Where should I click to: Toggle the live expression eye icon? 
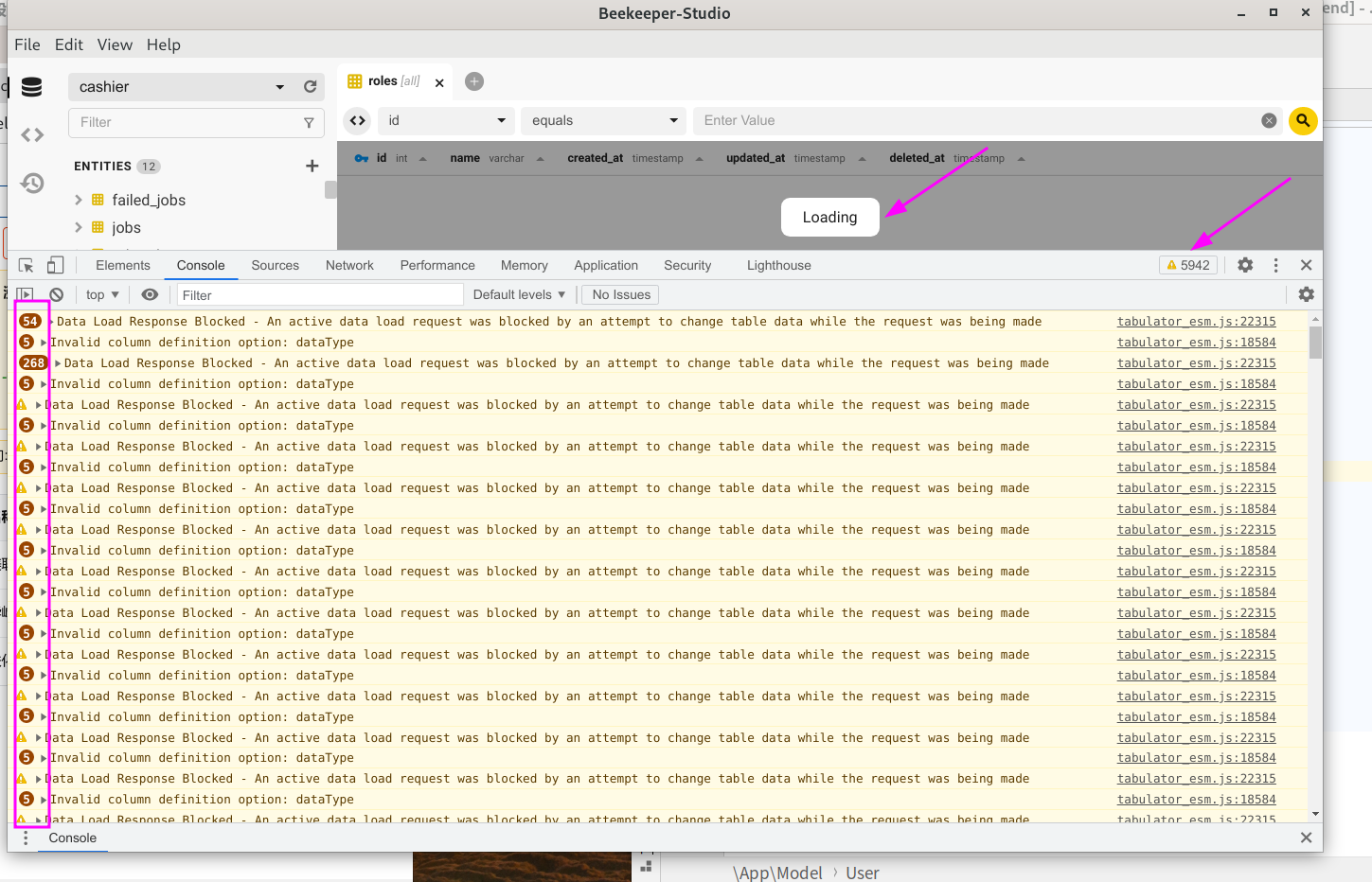click(150, 294)
